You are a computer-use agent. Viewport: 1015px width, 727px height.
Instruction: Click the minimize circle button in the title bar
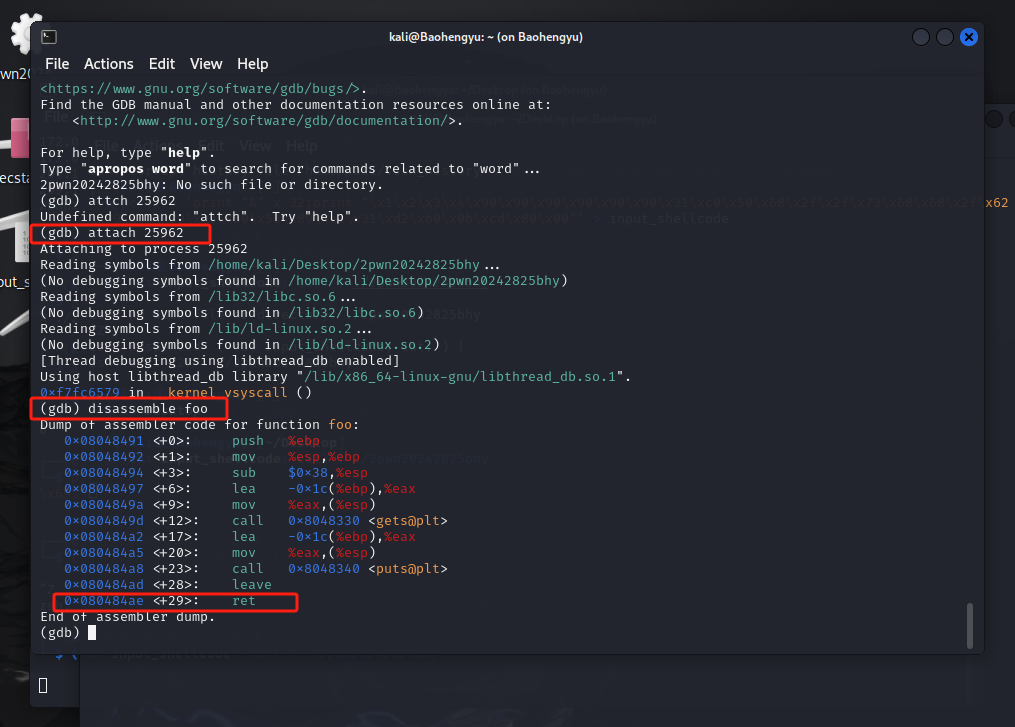click(x=921, y=37)
